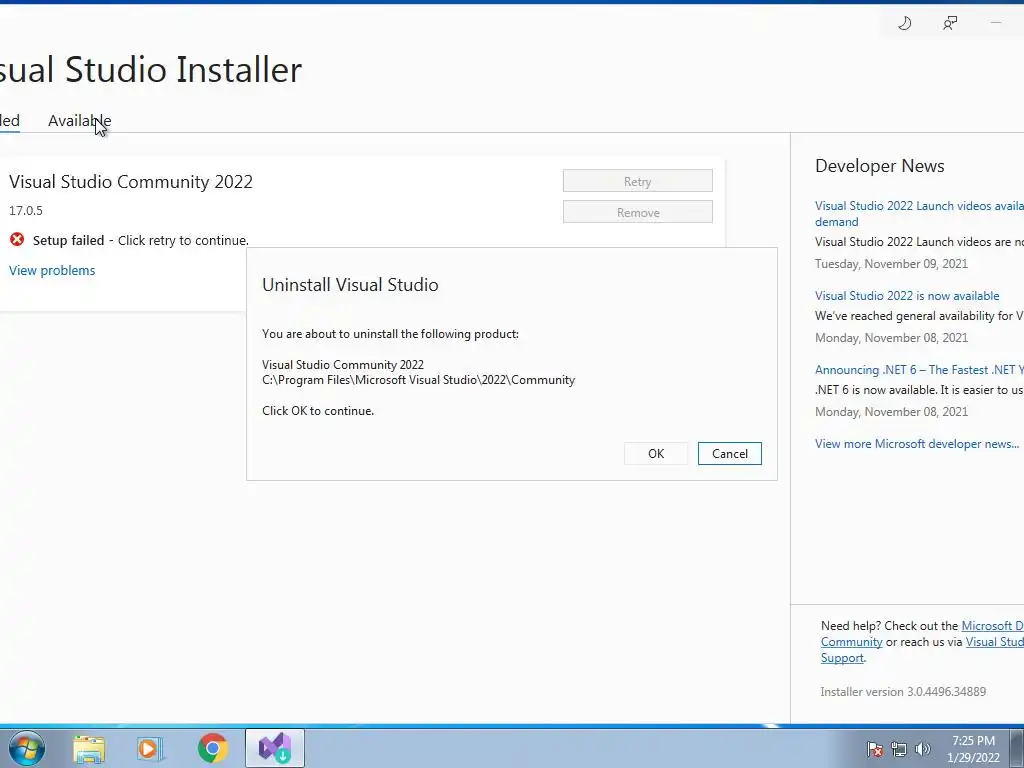Open the Microsoft Developer Community link
Viewport: 1024px width, 768px height.
coord(922,633)
